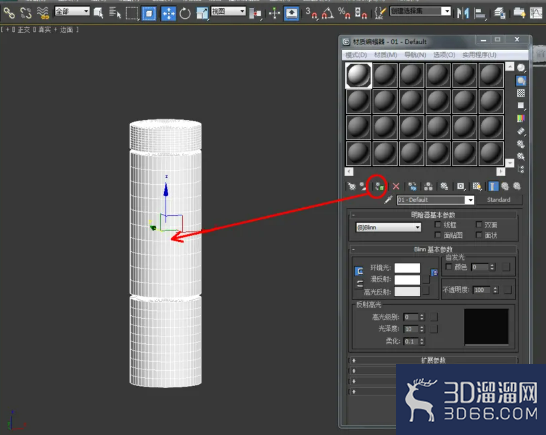
Task: Enable the 面贴图 face map checkbox
Action: [x=438, y=235]
